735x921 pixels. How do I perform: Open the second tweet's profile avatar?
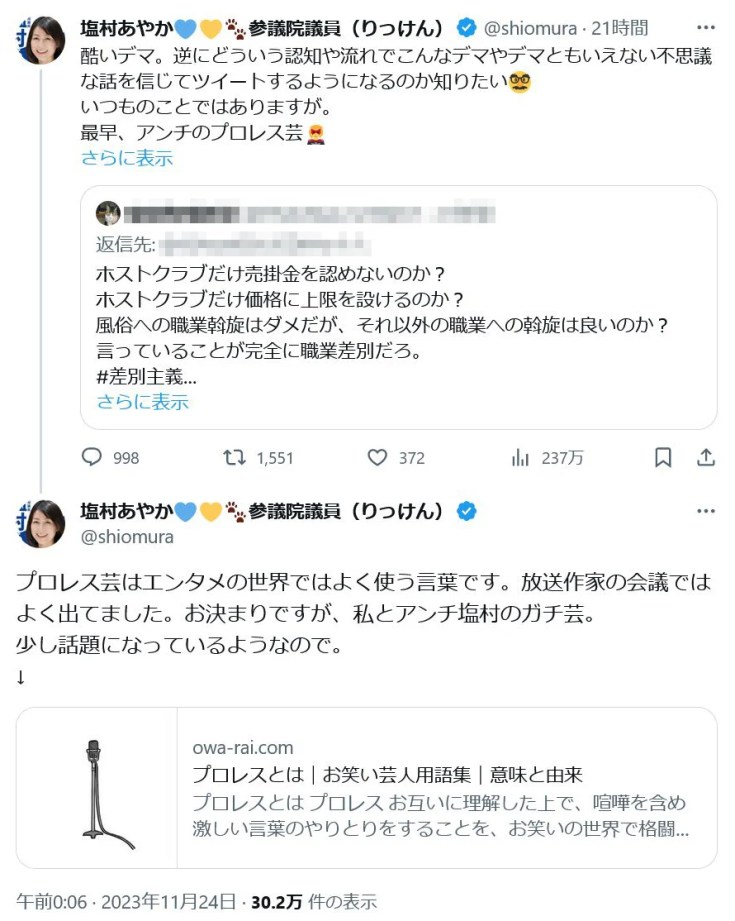point(41,524)
